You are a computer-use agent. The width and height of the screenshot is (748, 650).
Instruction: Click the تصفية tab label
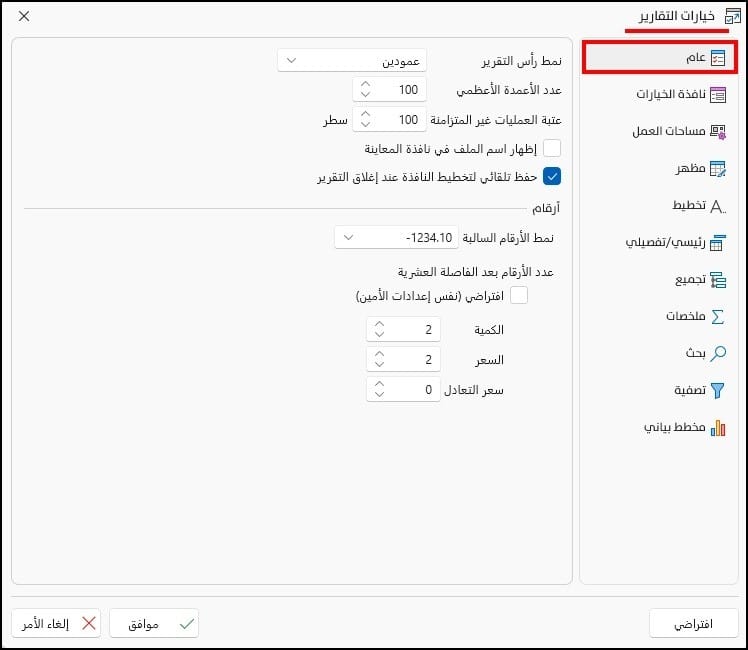(690, 390)
